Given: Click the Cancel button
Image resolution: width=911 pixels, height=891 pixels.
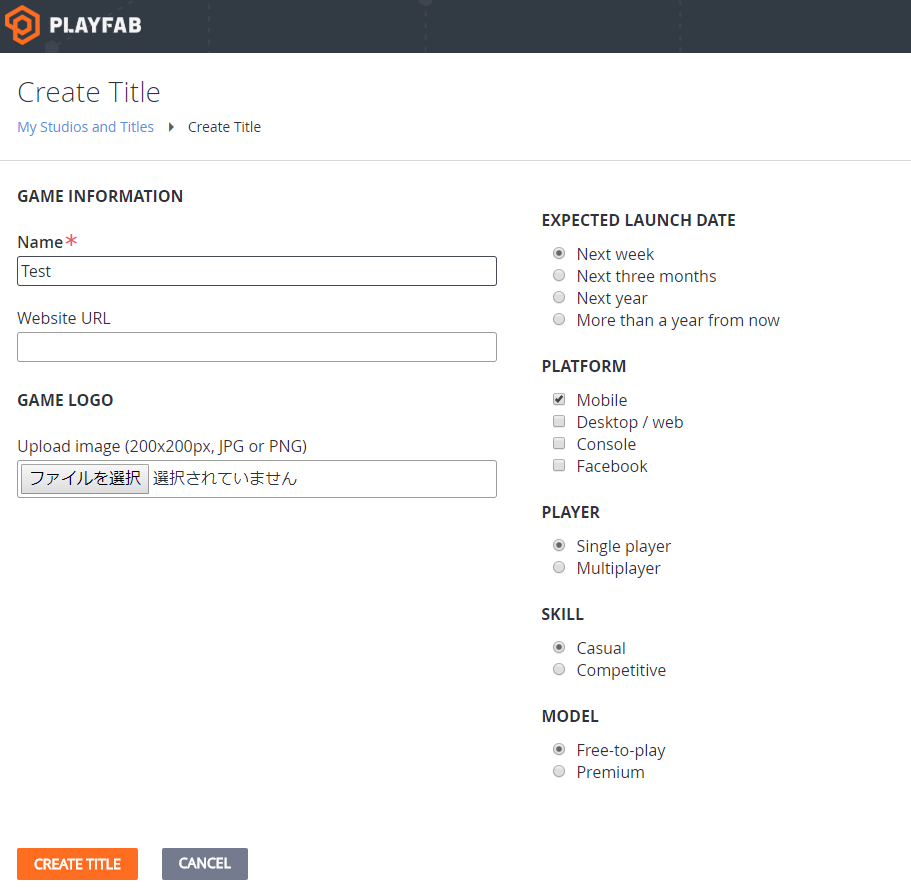Looking at the screenshot, I should pos(205,864).
